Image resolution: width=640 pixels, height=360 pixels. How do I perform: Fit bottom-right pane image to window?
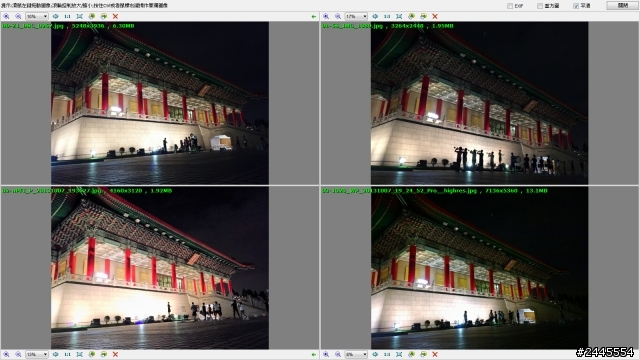pyautogui.click(x=399, y=354)
